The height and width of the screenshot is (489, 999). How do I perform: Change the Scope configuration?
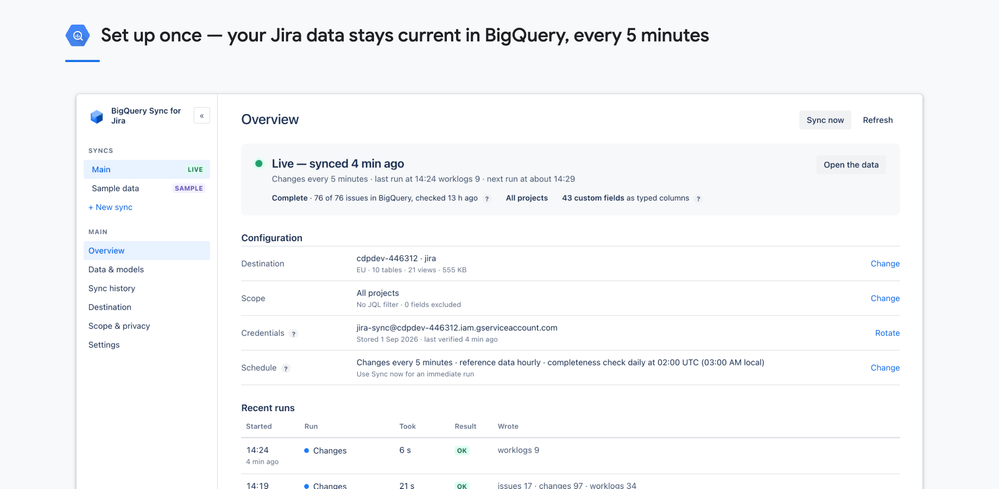point(885,299)
